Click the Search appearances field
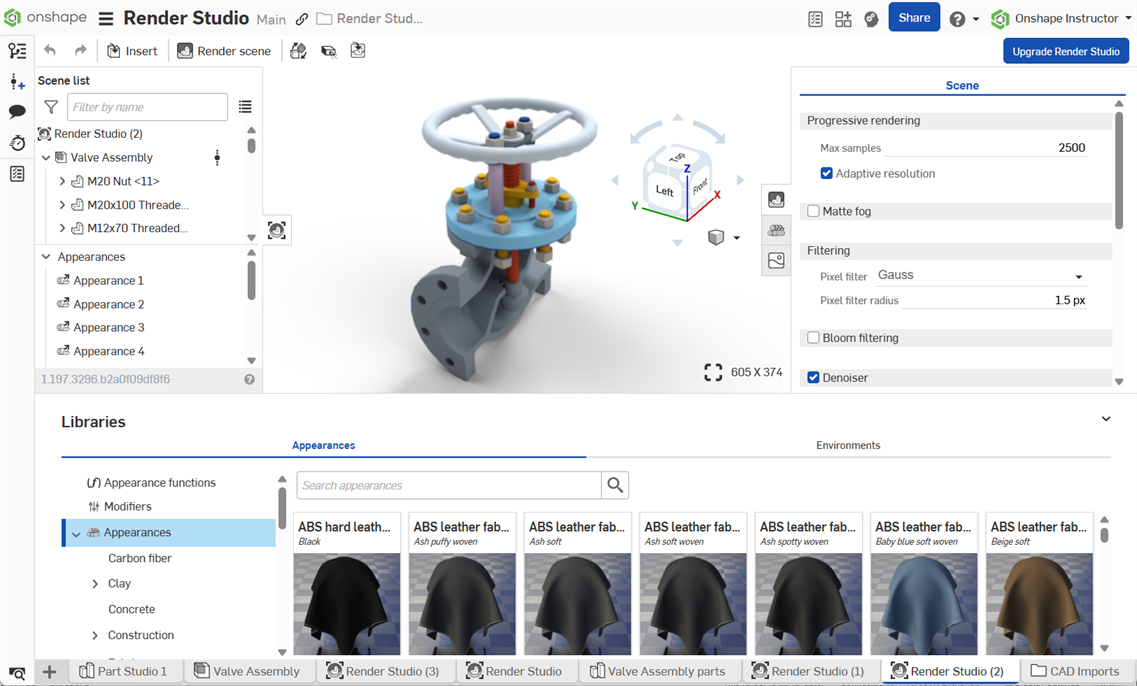This screenshot has width=1137, height=686. point(449,485)
